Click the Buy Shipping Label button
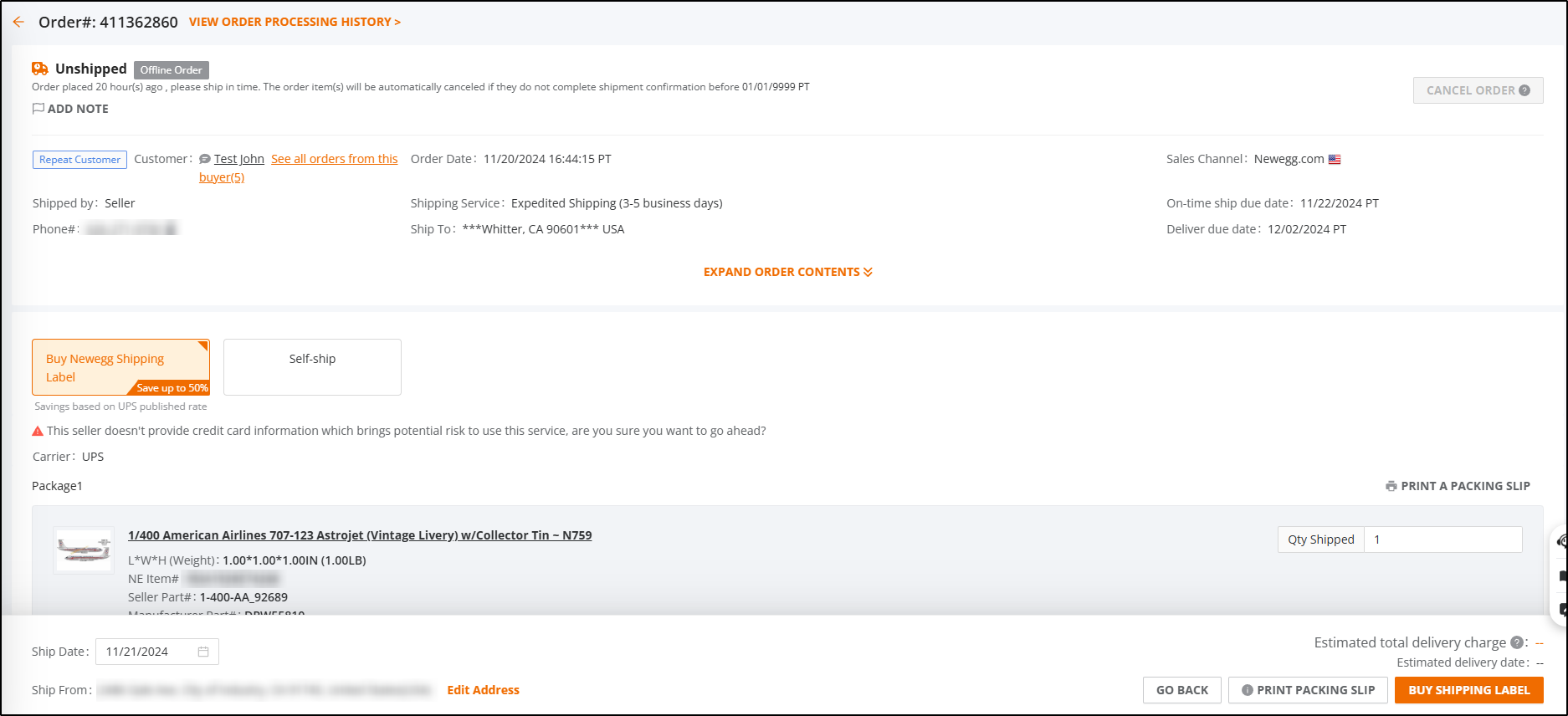 (x=1469, y=690)
